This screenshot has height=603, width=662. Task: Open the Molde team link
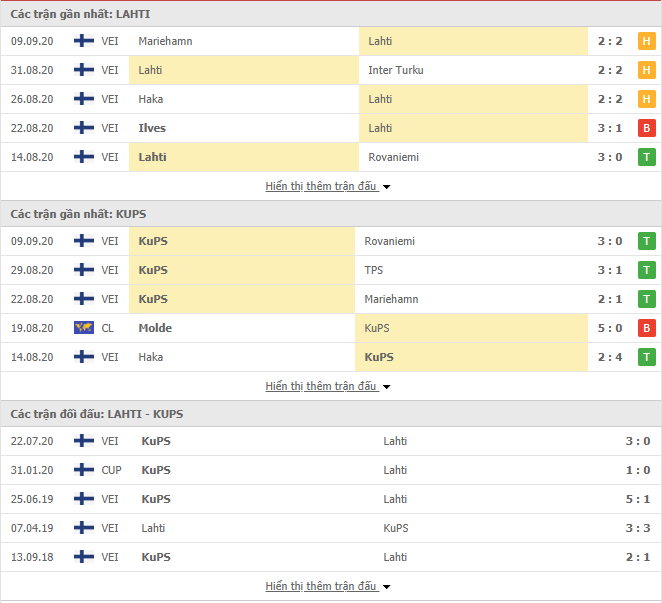(x=155, y=328)
